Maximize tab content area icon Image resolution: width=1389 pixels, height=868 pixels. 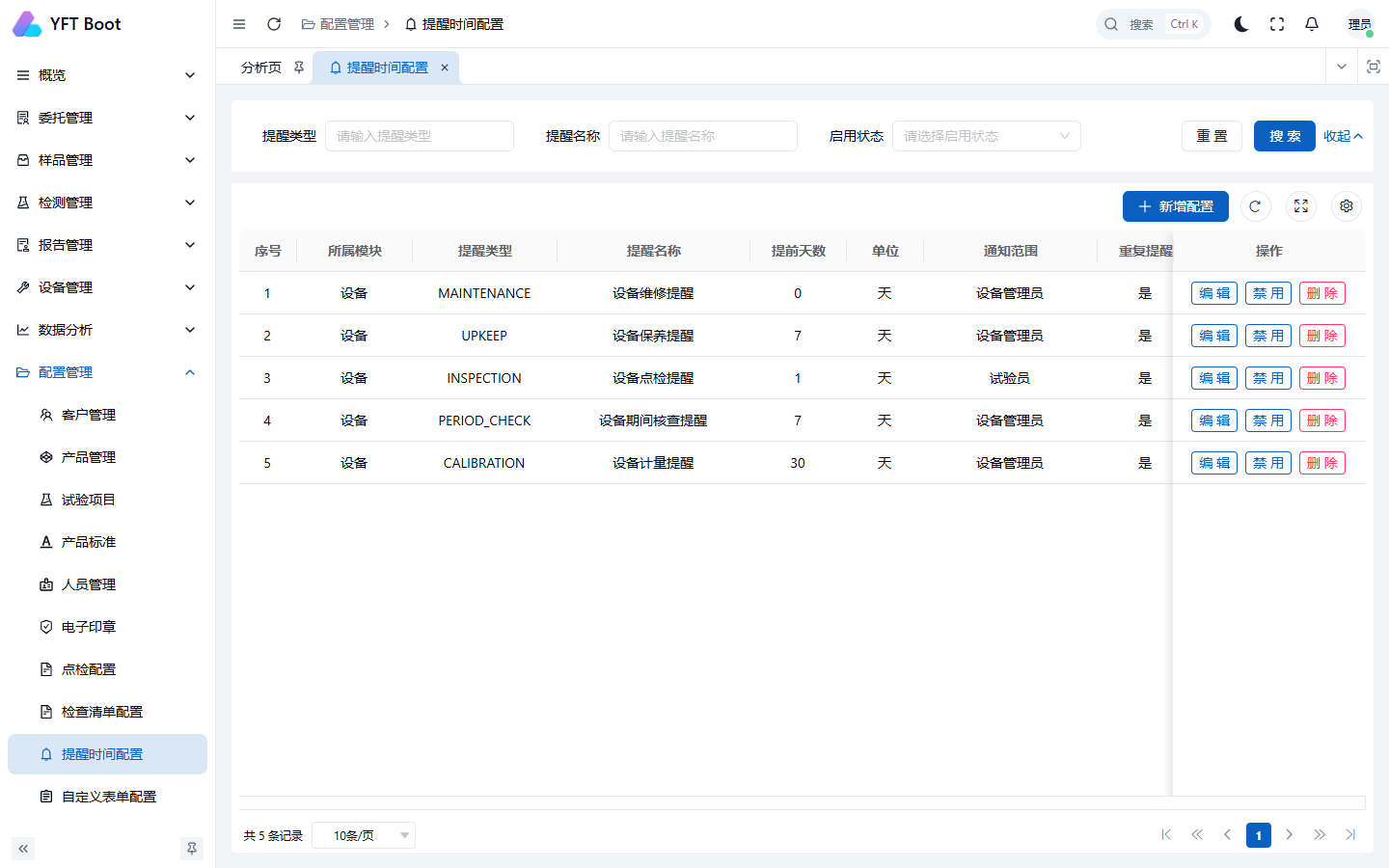click(1374, 67)
